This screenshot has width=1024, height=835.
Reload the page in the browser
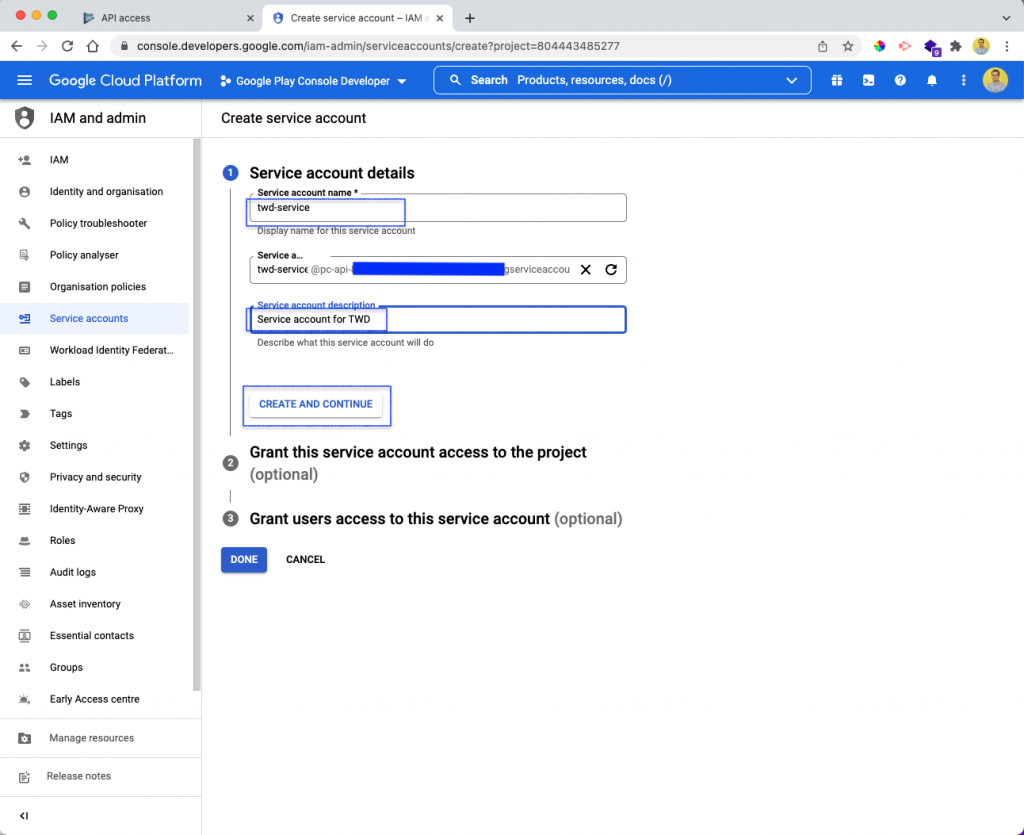(67, 46)
